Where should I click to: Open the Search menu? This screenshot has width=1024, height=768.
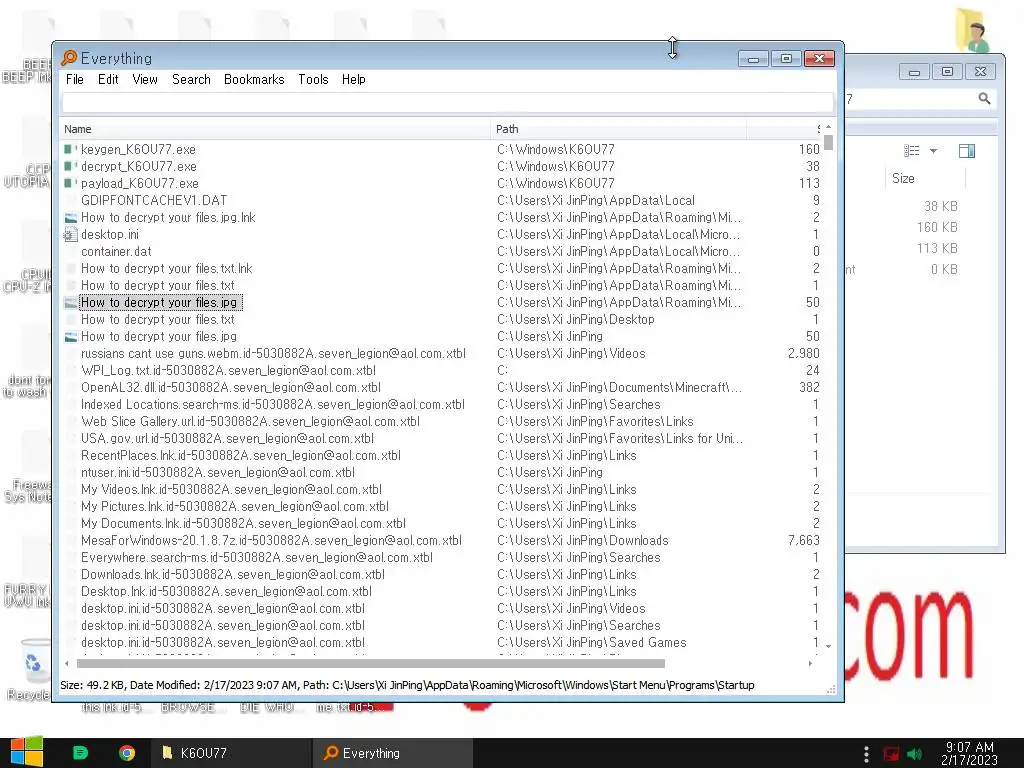point(191,80)
